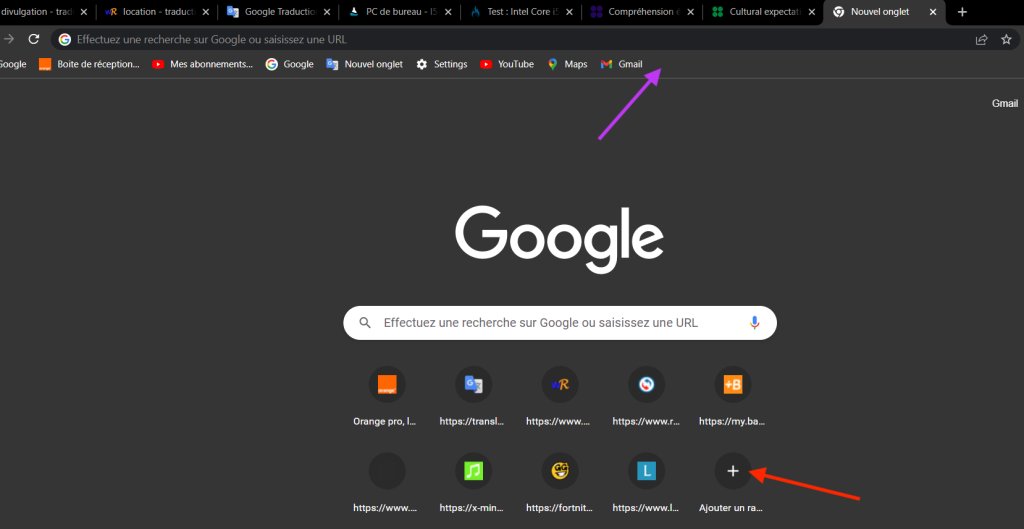
Task: Open the share page icon in address bar
Action: [982, 40]
